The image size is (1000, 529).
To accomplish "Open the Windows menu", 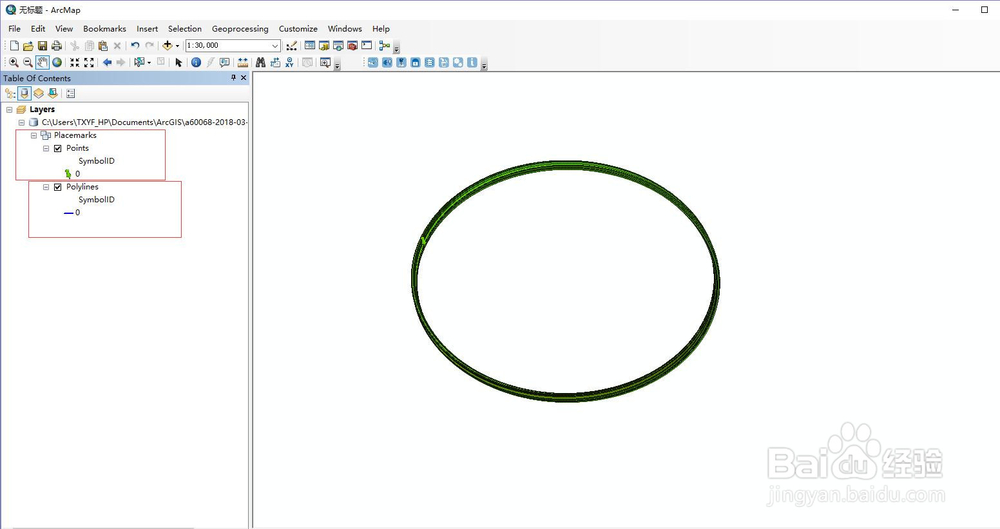I will click(345, 29).
